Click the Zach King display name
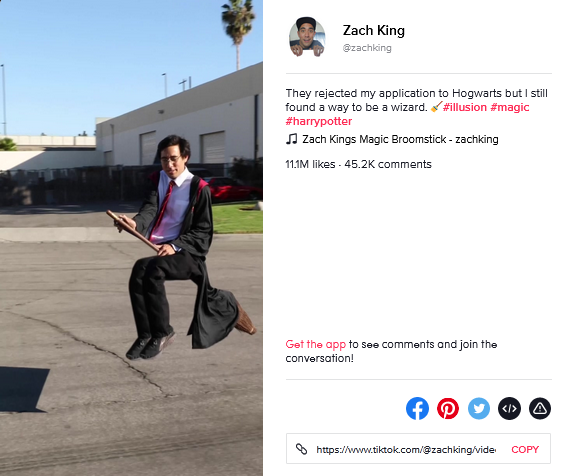 [374, 30]
